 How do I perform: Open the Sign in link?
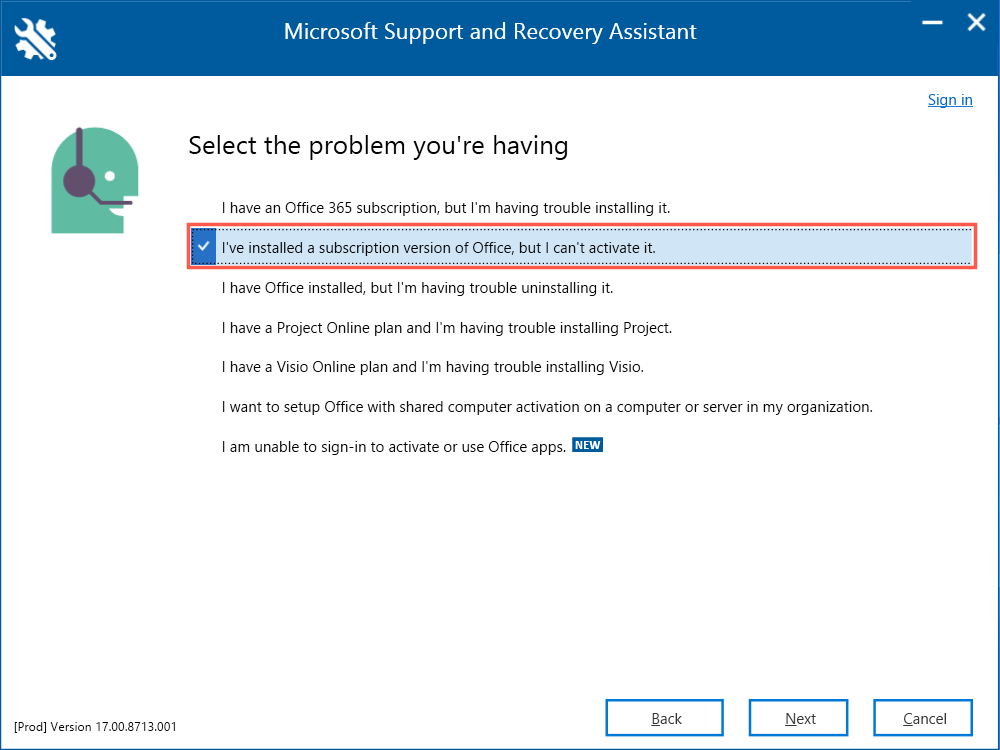click(x=949, y=99)
